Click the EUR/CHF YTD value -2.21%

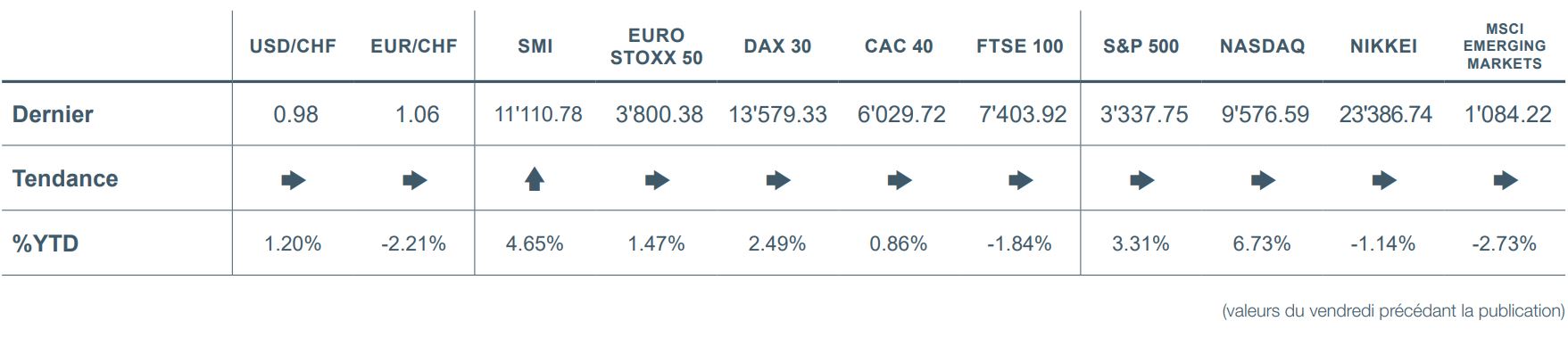[413, 243]
